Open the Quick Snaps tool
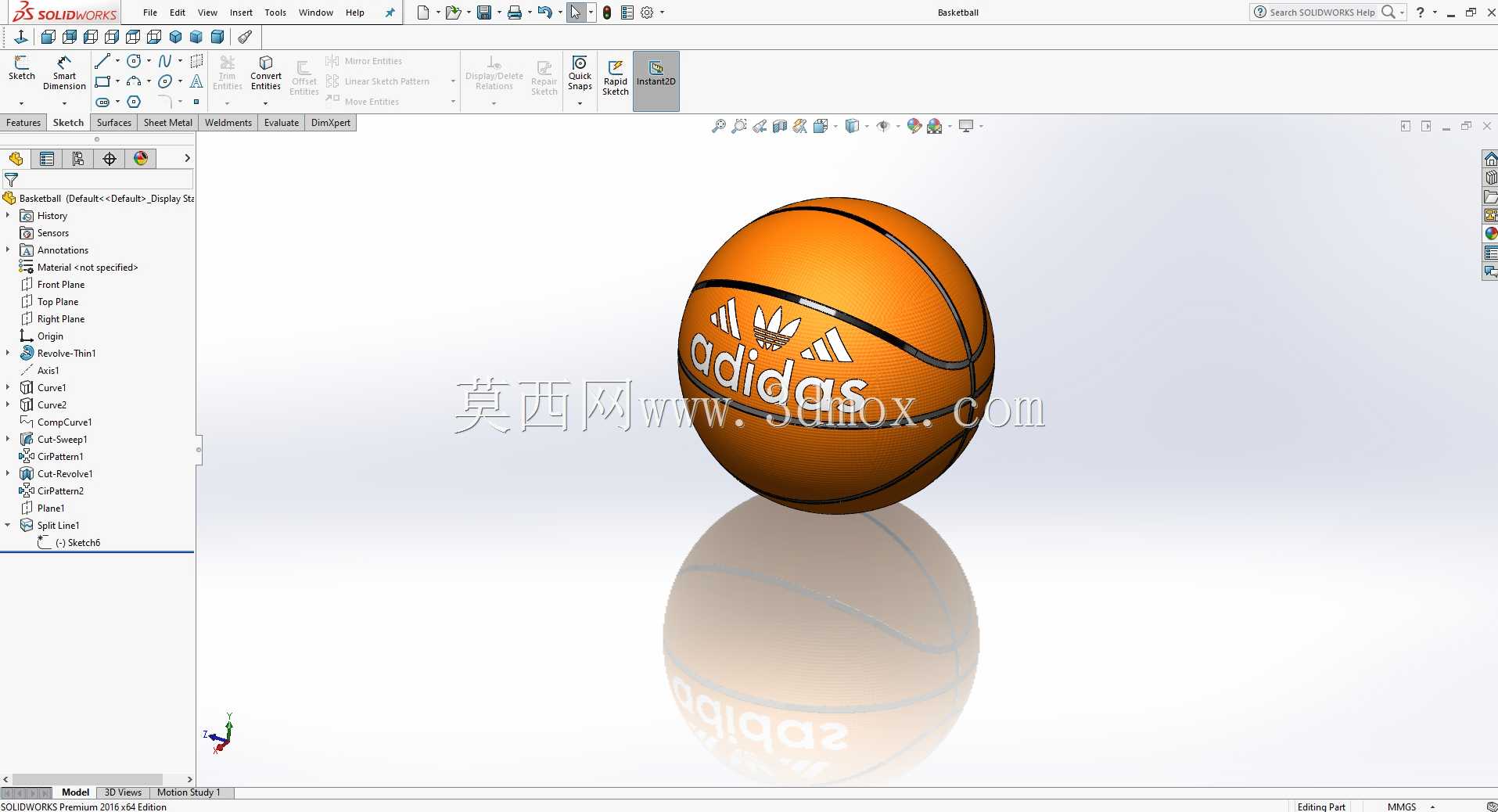1498x812 pixels. pyautogui.click(x=580, y=73)
